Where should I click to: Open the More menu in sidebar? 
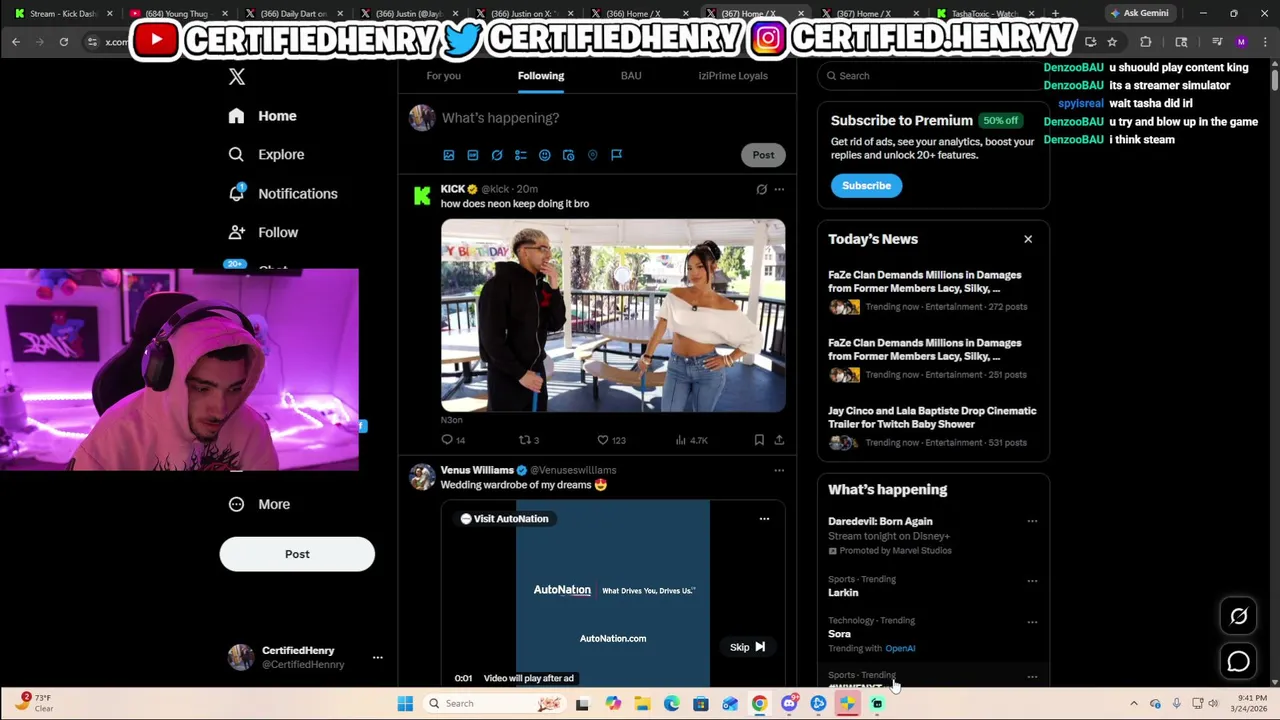pos(259,504)
